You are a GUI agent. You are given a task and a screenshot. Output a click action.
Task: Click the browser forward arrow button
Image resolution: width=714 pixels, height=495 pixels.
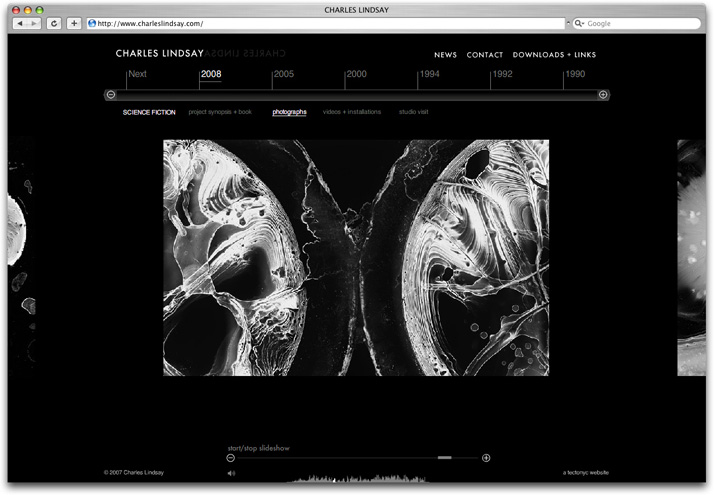pyautogui.click(x=34, y=23)
